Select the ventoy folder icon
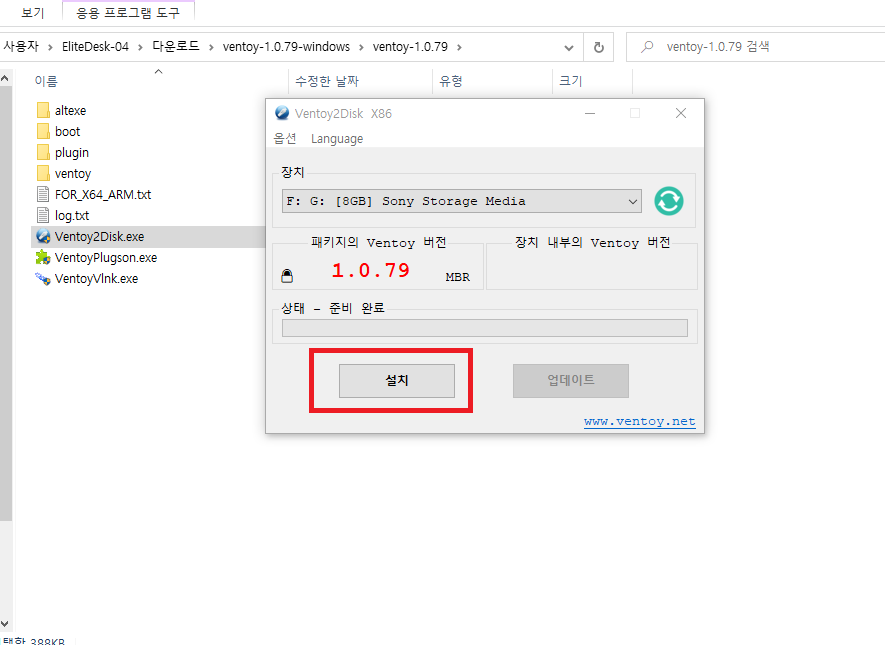This screenshot has height=645, width=885. [x=43, y=173]
